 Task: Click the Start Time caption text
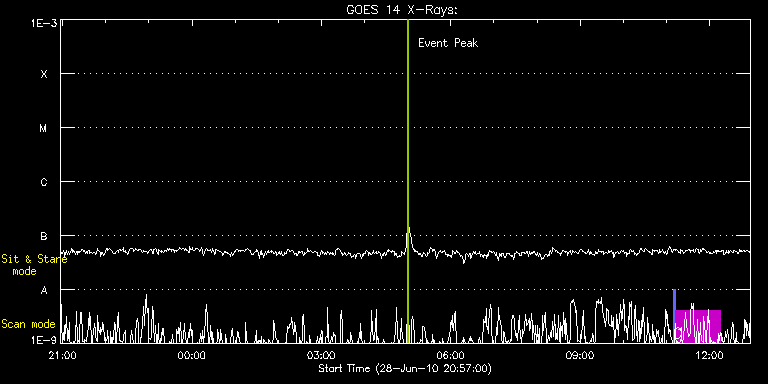tap(405, 368)
